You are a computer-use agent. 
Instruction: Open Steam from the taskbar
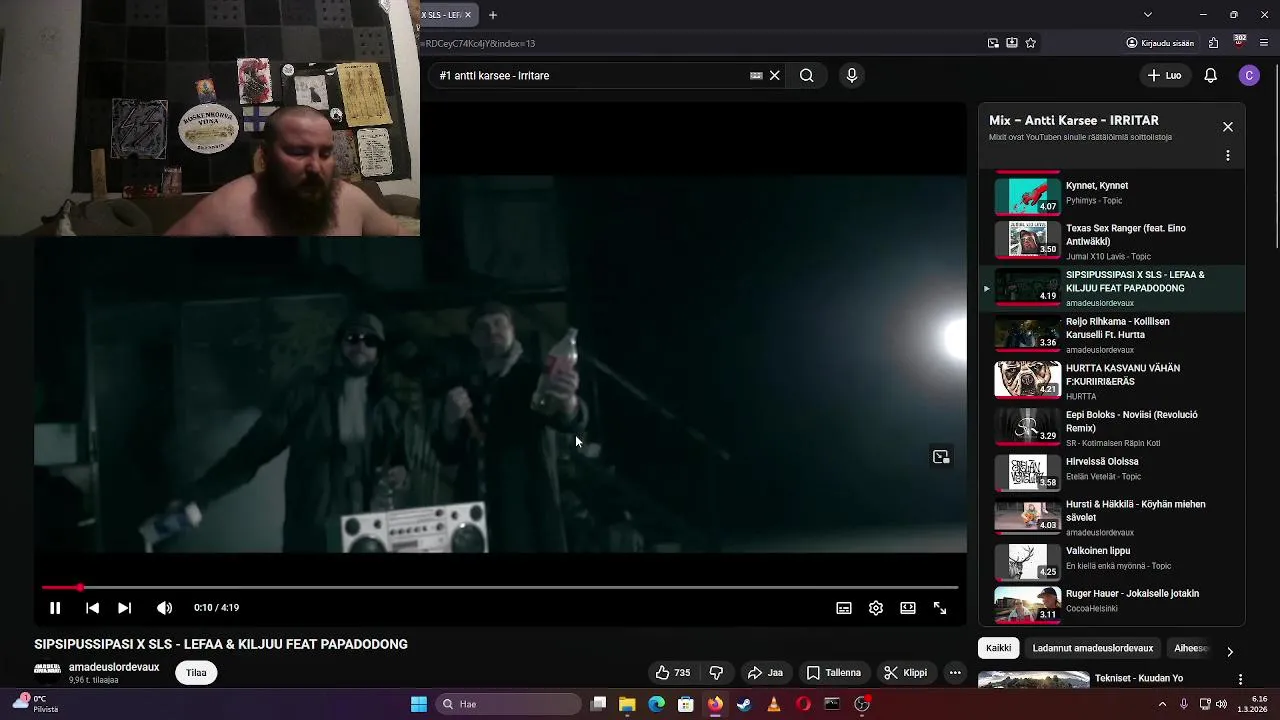click(x=744, y=704)
